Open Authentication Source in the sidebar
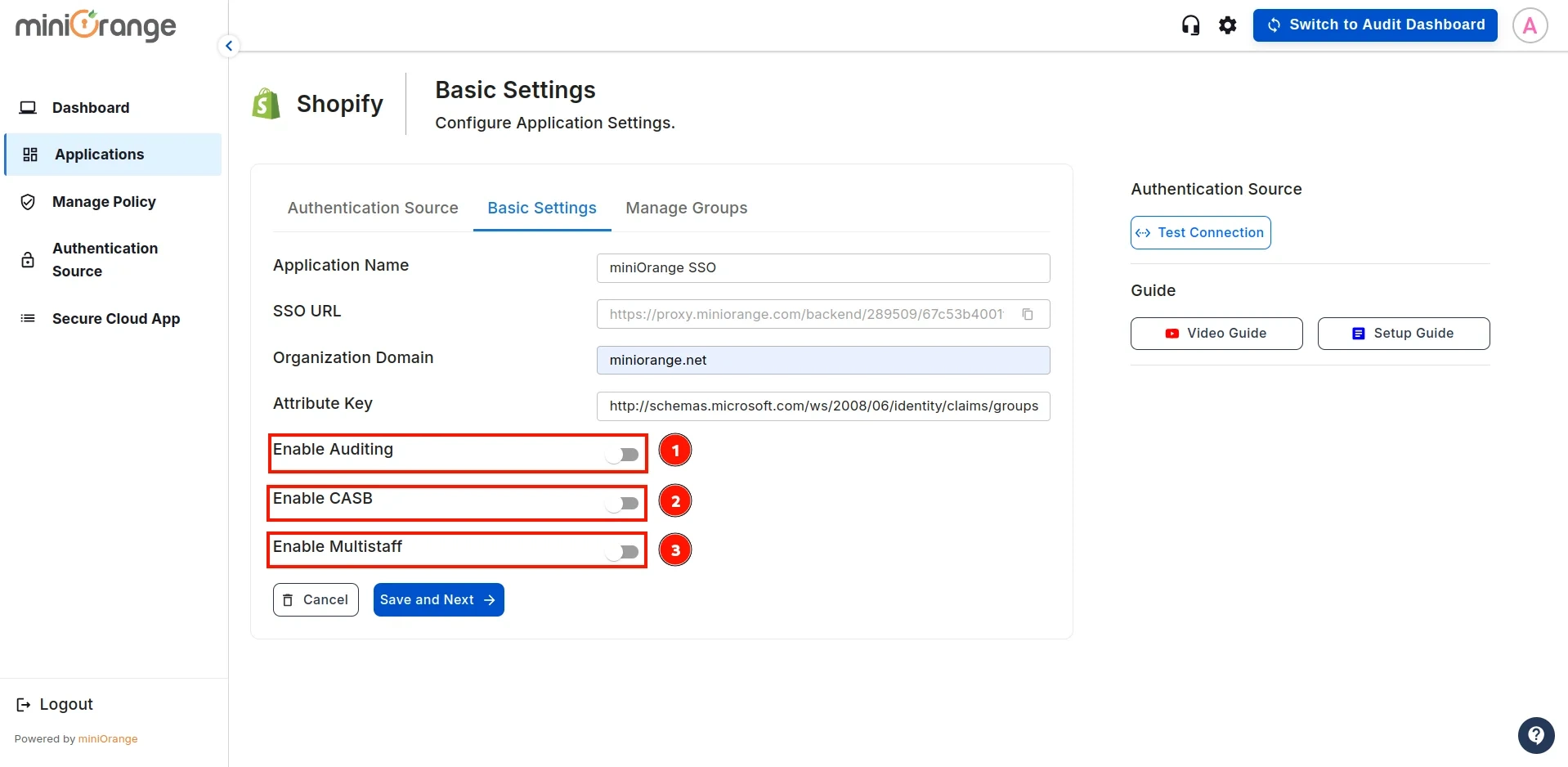Image resolution: width=1568 pixels, height=767 pixels. (27, 259)
